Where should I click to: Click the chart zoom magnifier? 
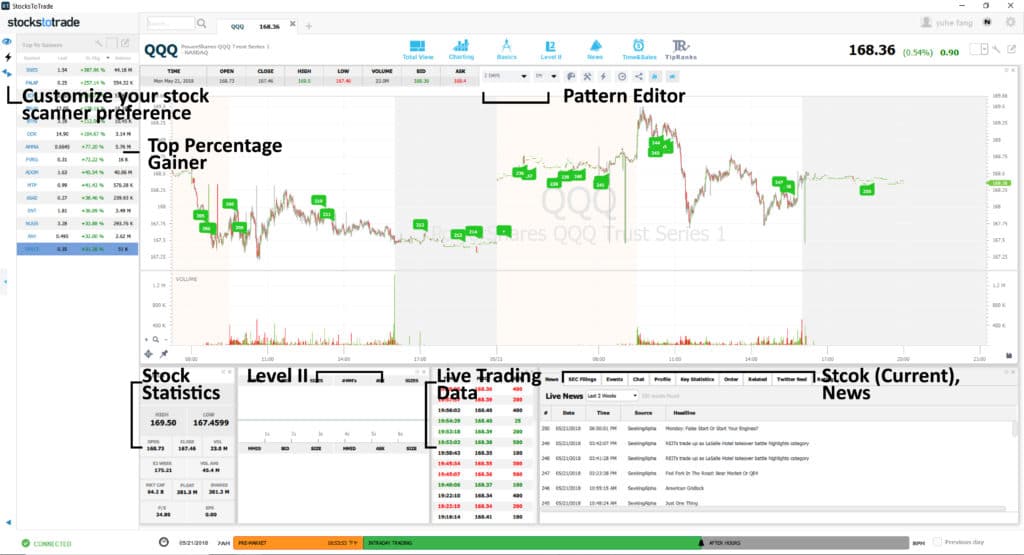click(x=155, y=340)
